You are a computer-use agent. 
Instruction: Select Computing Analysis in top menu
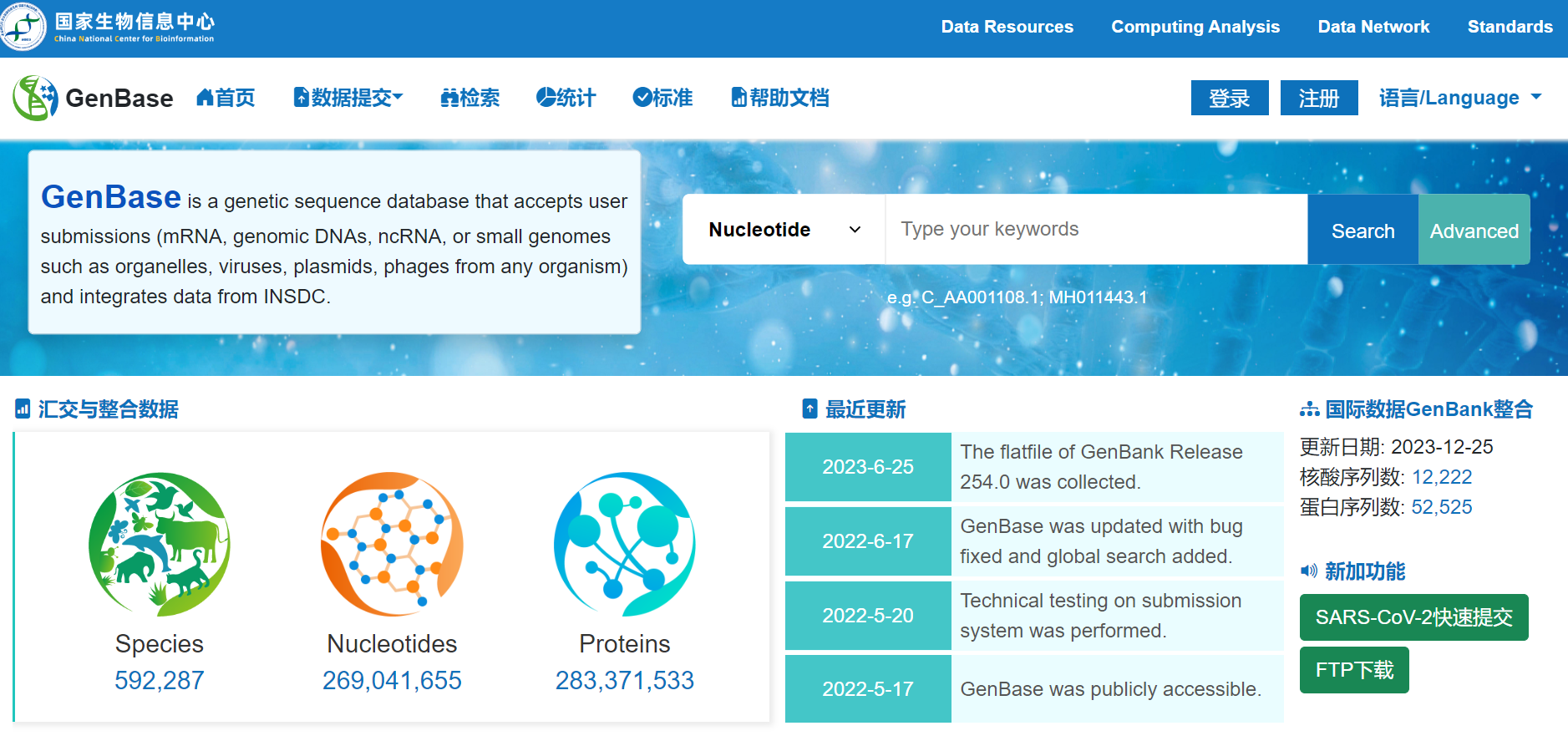tap(1195, 27)
